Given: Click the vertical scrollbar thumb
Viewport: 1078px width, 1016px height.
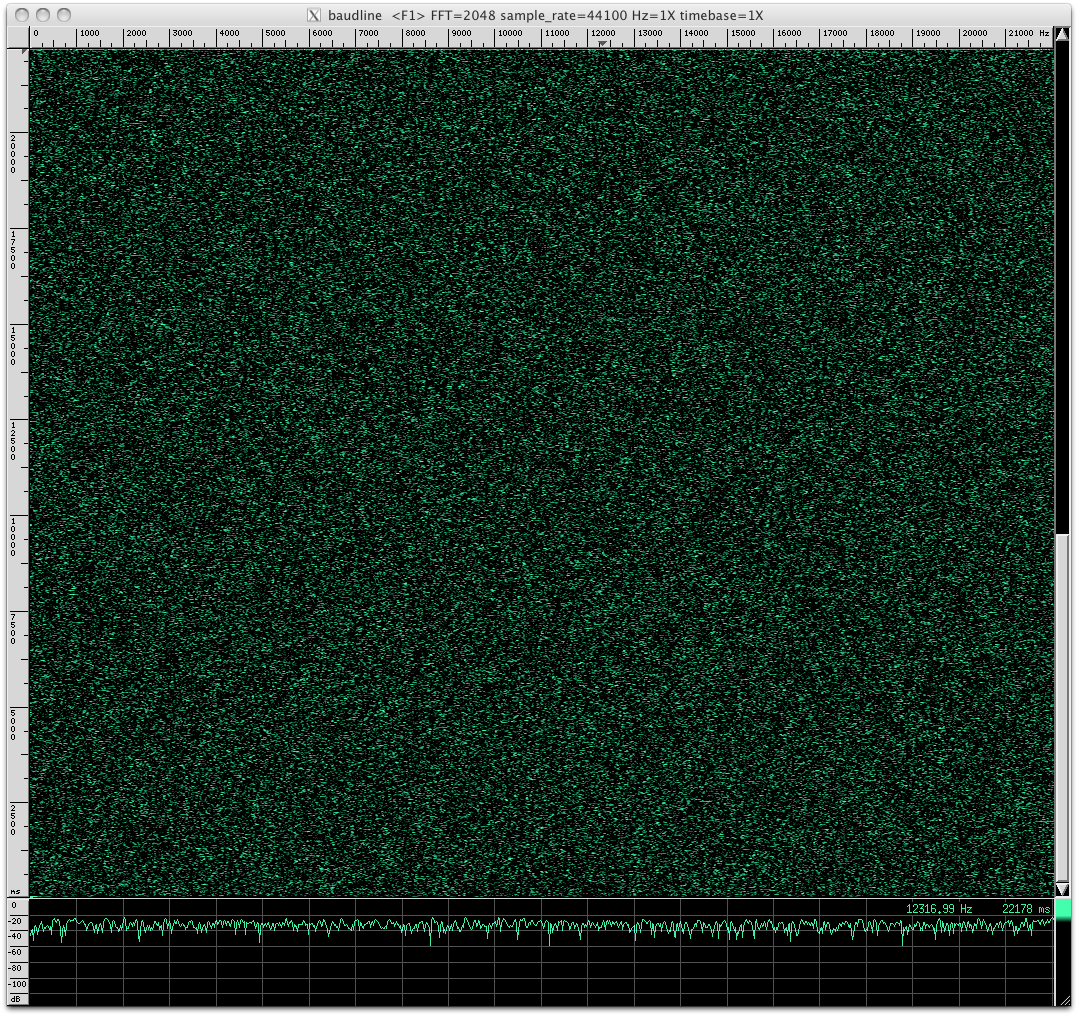Looking at the screenshot, I should (x=1063, y=707).
